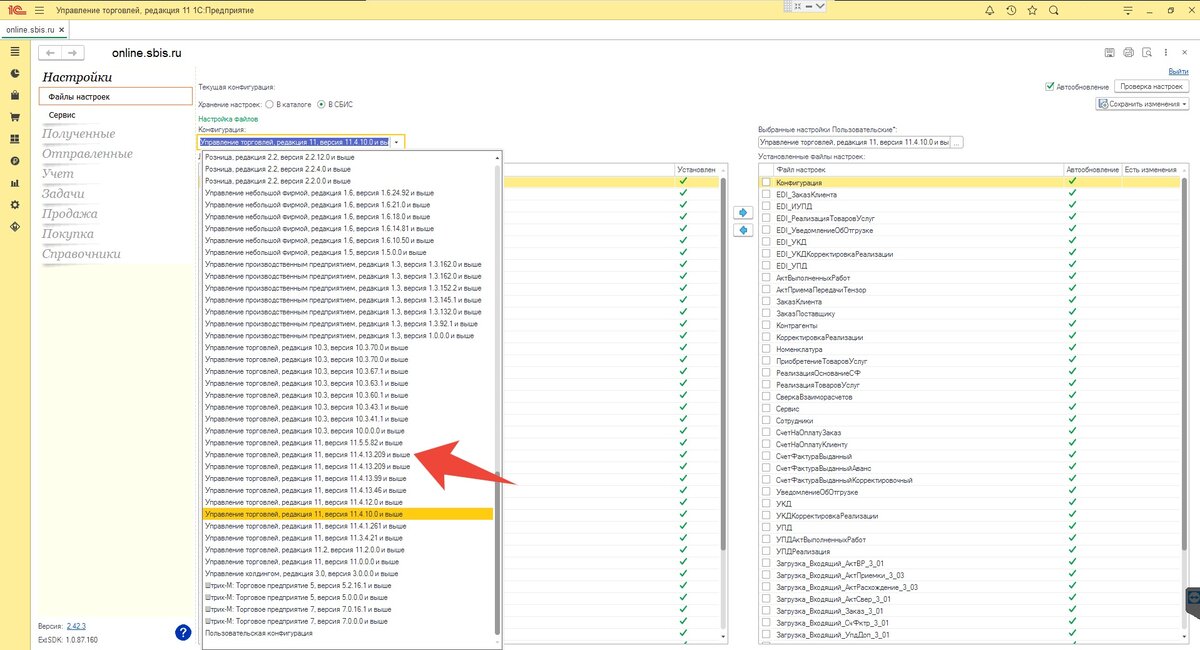Select the 'В СБИС' storage radio button
This screenshot has width=1200, height=650.
(321, 104)
